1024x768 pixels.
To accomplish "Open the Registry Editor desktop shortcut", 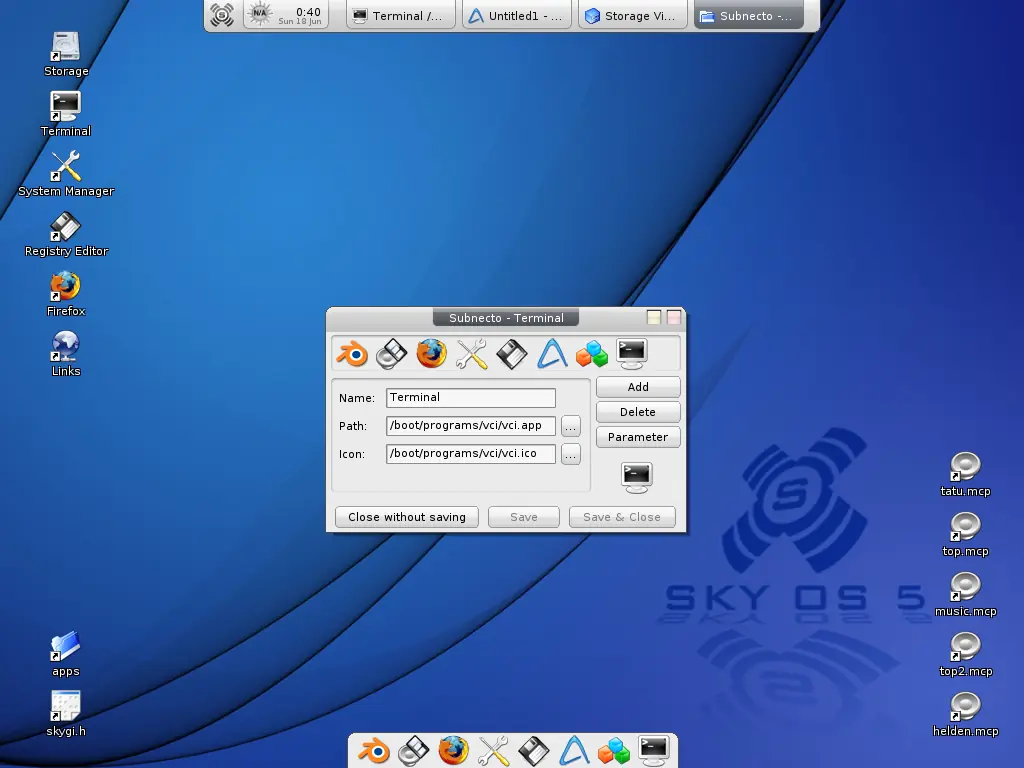I will pos(66,235).
